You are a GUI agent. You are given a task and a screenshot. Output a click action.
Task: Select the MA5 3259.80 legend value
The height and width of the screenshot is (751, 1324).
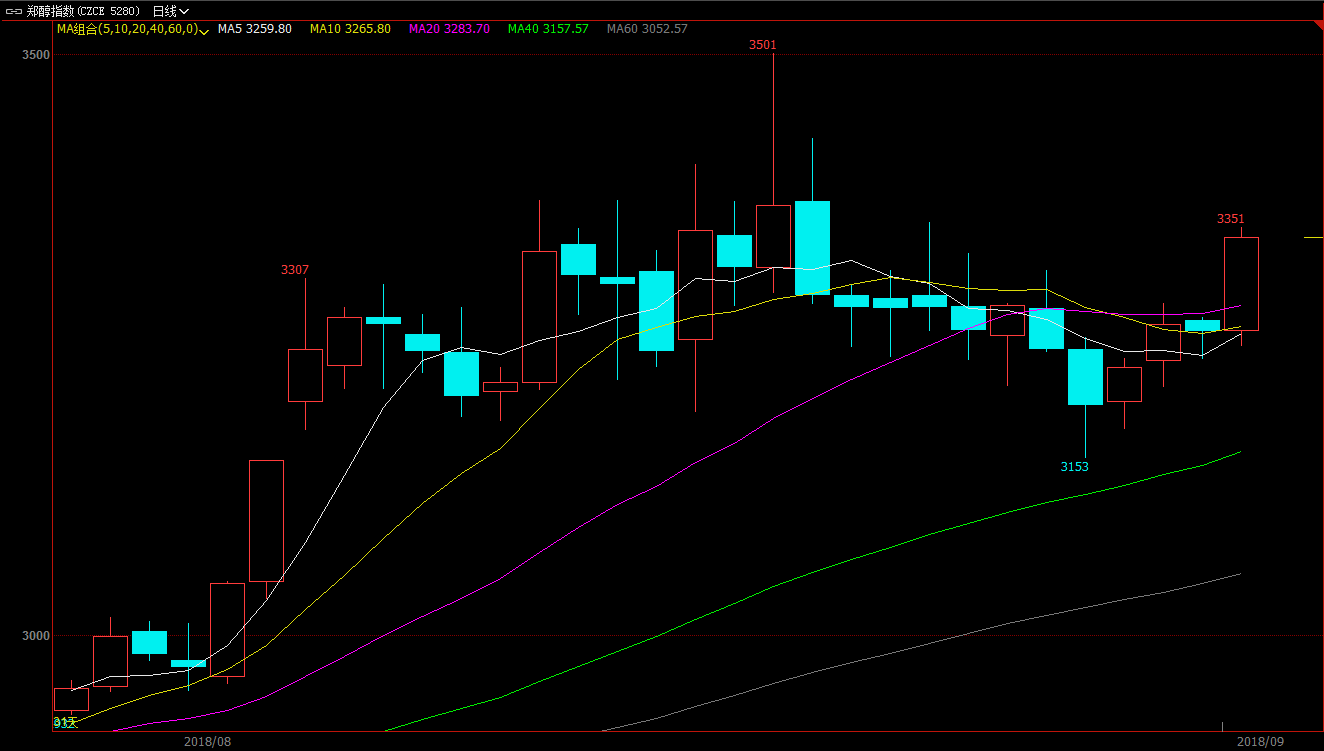tap(255, 29)
